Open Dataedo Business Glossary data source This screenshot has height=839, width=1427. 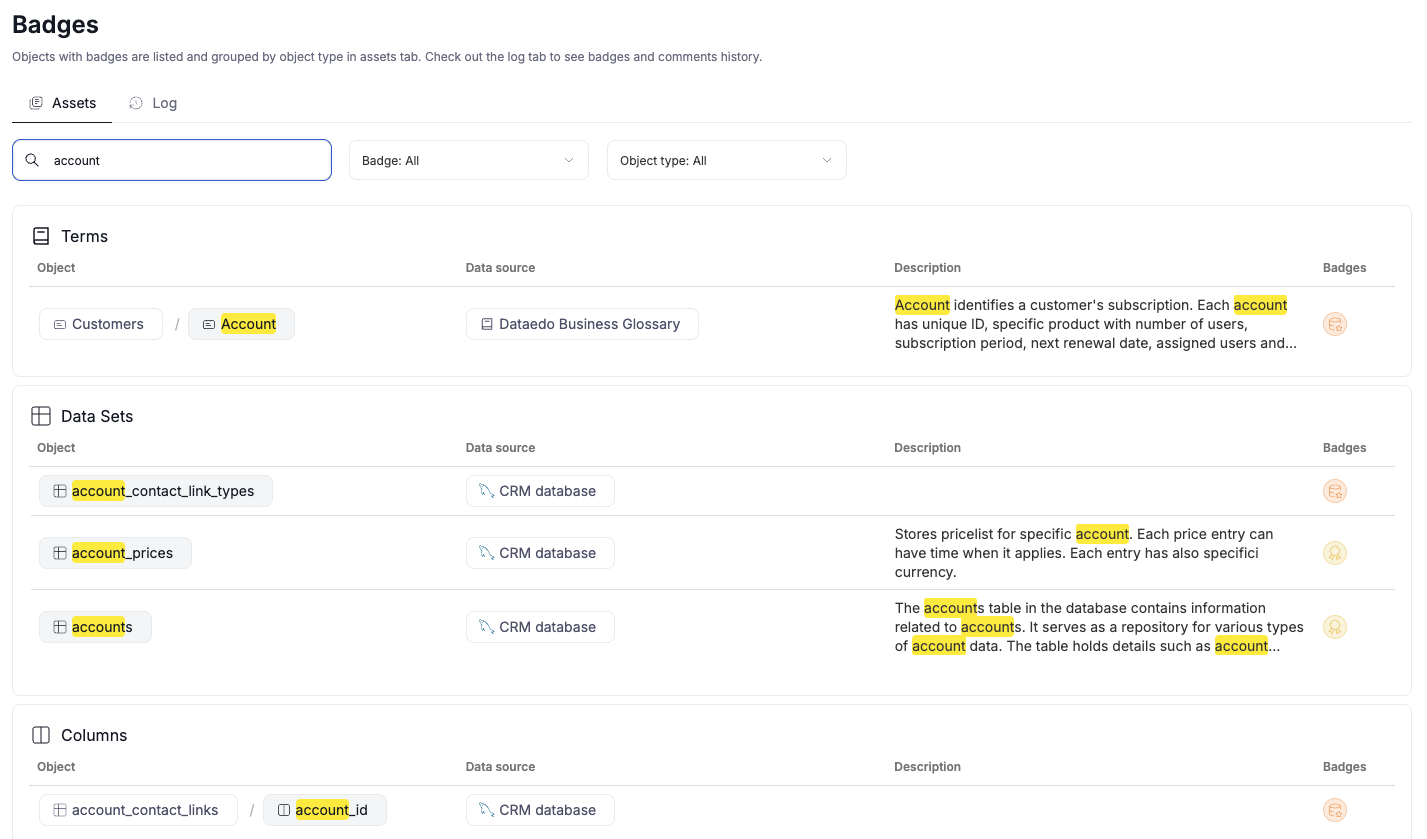[581, 324]
